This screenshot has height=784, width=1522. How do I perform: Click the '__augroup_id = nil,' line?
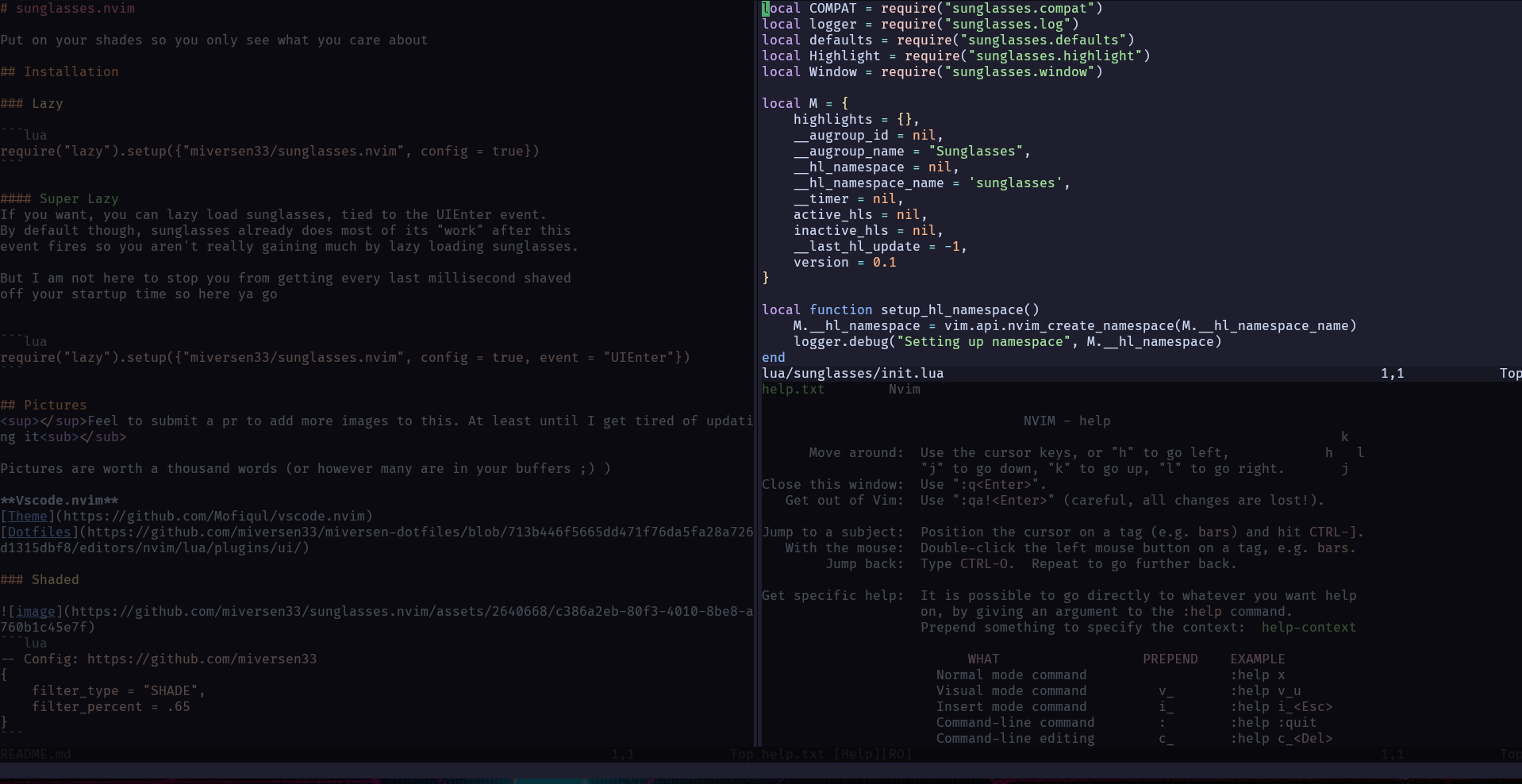pos(869,135)
